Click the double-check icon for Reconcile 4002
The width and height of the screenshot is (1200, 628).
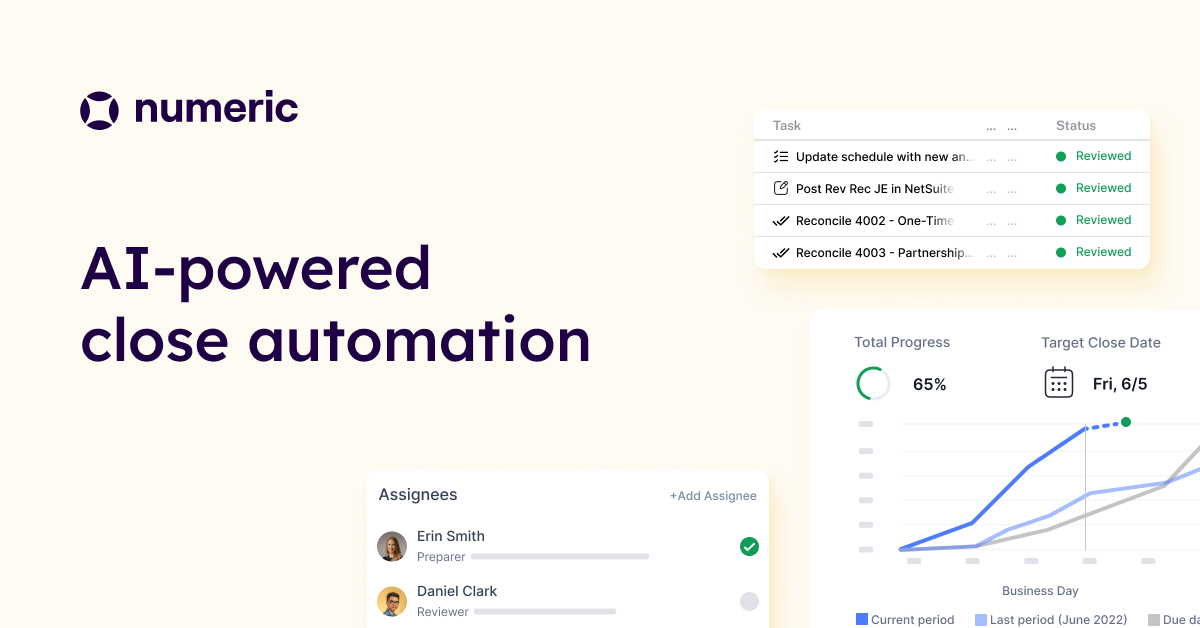[781, 220]
